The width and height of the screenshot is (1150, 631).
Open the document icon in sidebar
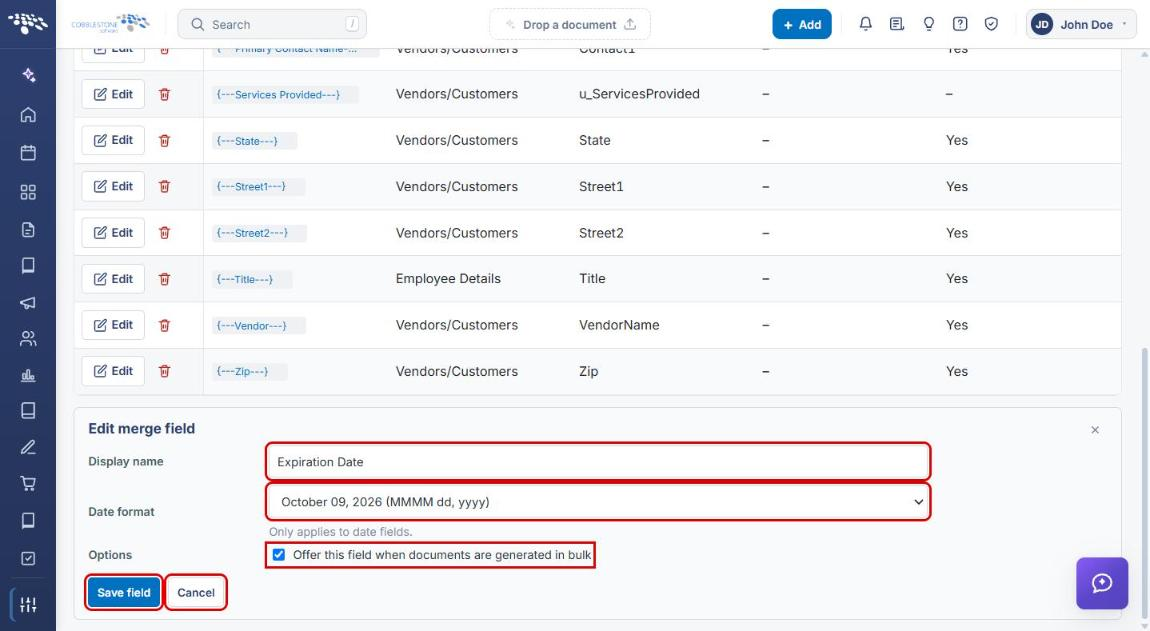(28, 230)
